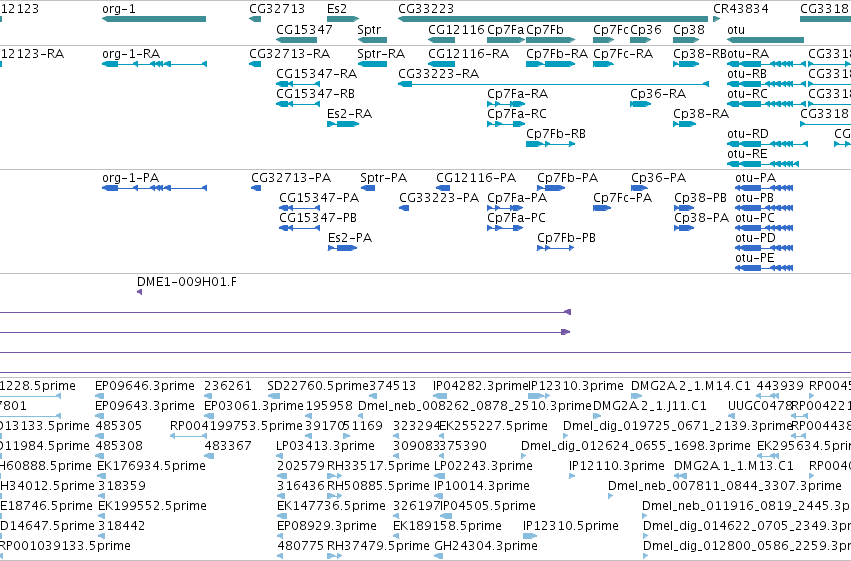Click the Cp7Fa-RA transcript

pos(506,104)
